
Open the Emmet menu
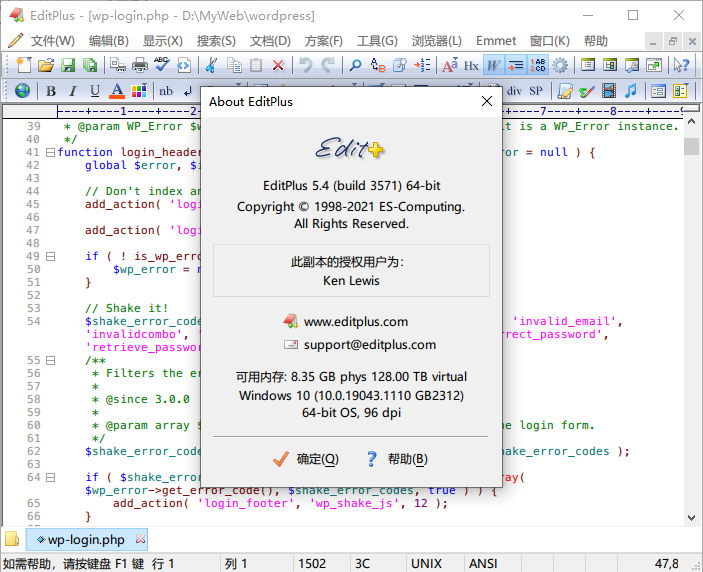(496, 41)
